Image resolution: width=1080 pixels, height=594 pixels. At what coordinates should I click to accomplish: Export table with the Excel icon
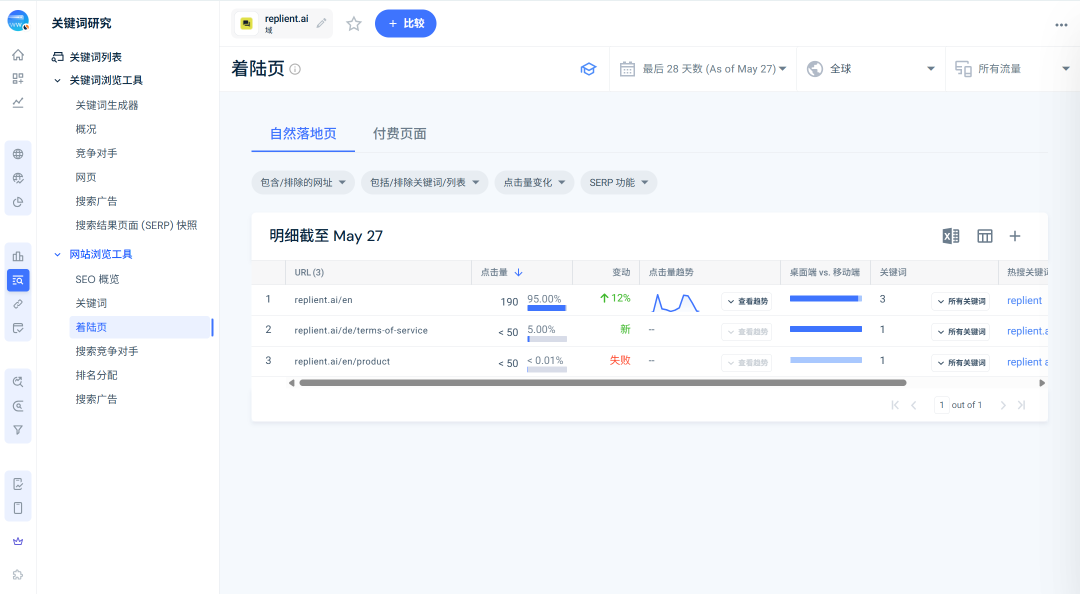951,236
